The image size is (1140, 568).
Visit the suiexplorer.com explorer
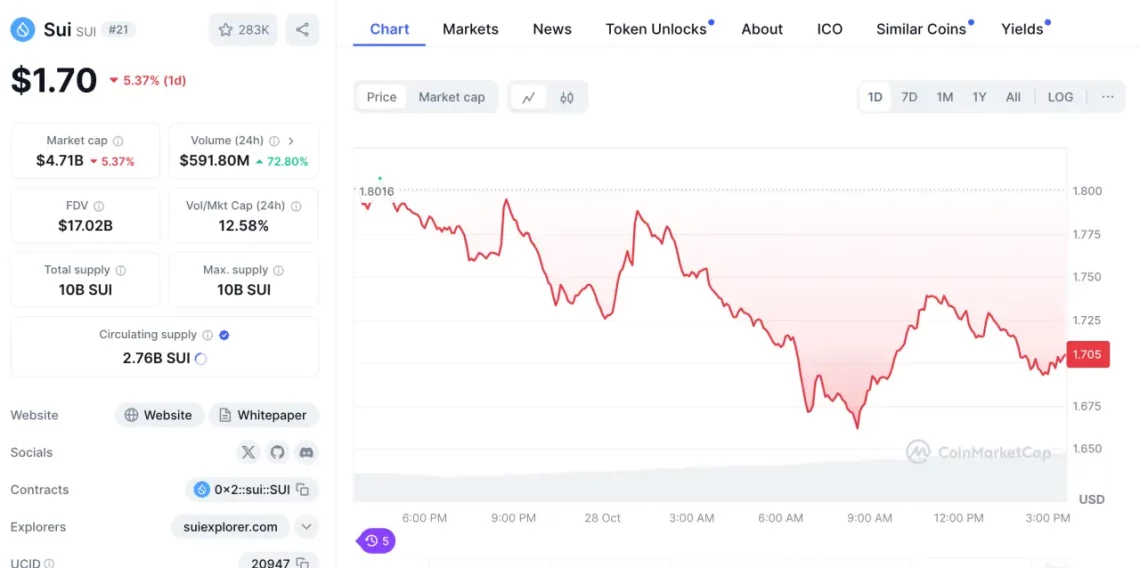[x=231, y=527]
